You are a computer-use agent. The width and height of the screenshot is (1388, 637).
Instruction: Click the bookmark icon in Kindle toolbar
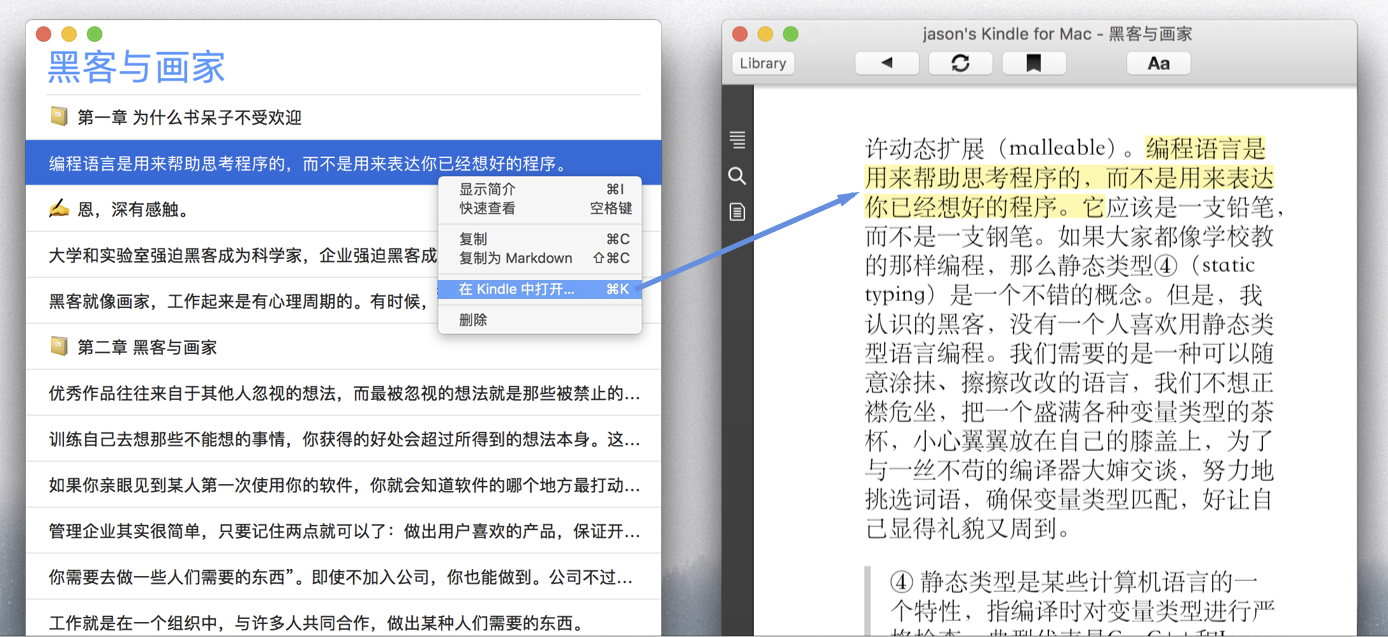click(1033, 63)
